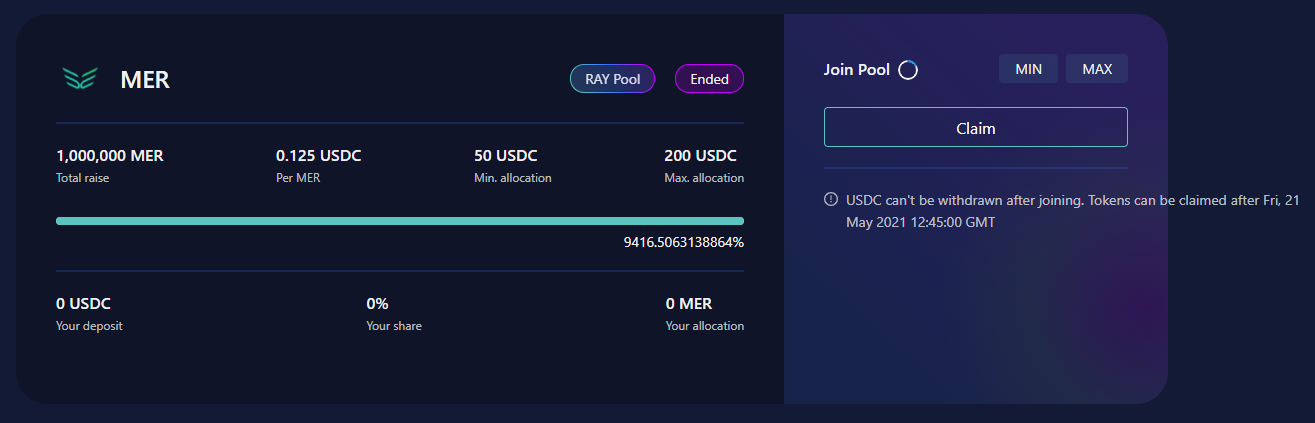This screenshot has width=1315, height=423.
Task: Click the 0 USDC your deposit value
Action: tap(83, 304)
